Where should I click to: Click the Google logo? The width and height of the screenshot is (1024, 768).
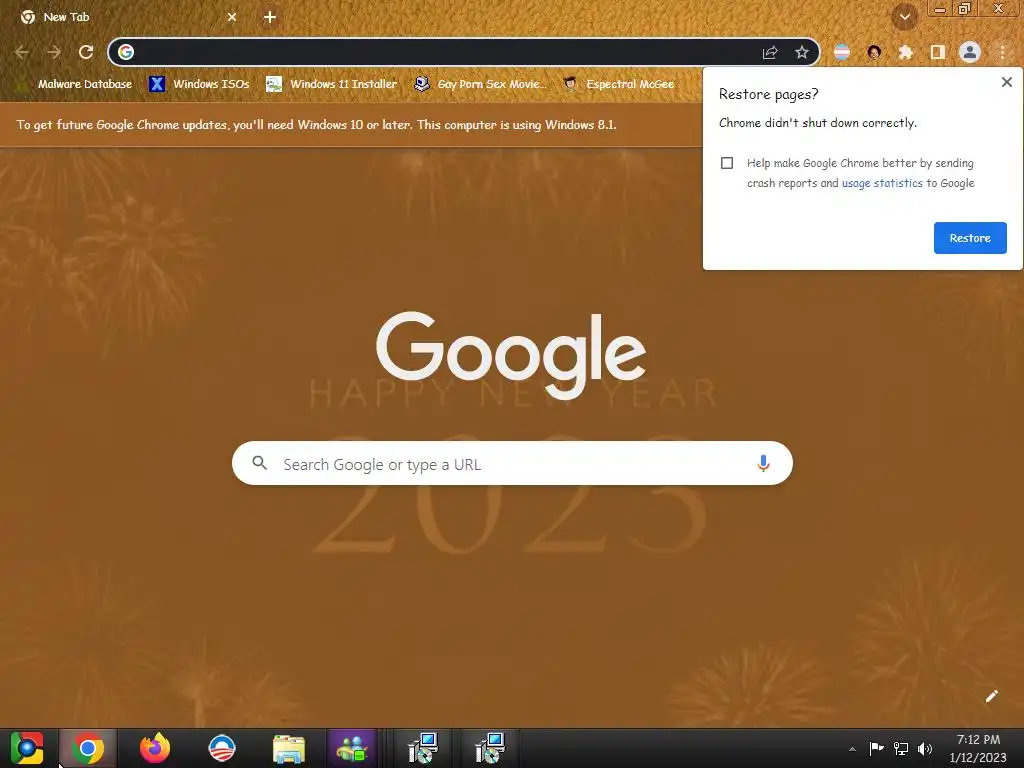tap(511, 355)
